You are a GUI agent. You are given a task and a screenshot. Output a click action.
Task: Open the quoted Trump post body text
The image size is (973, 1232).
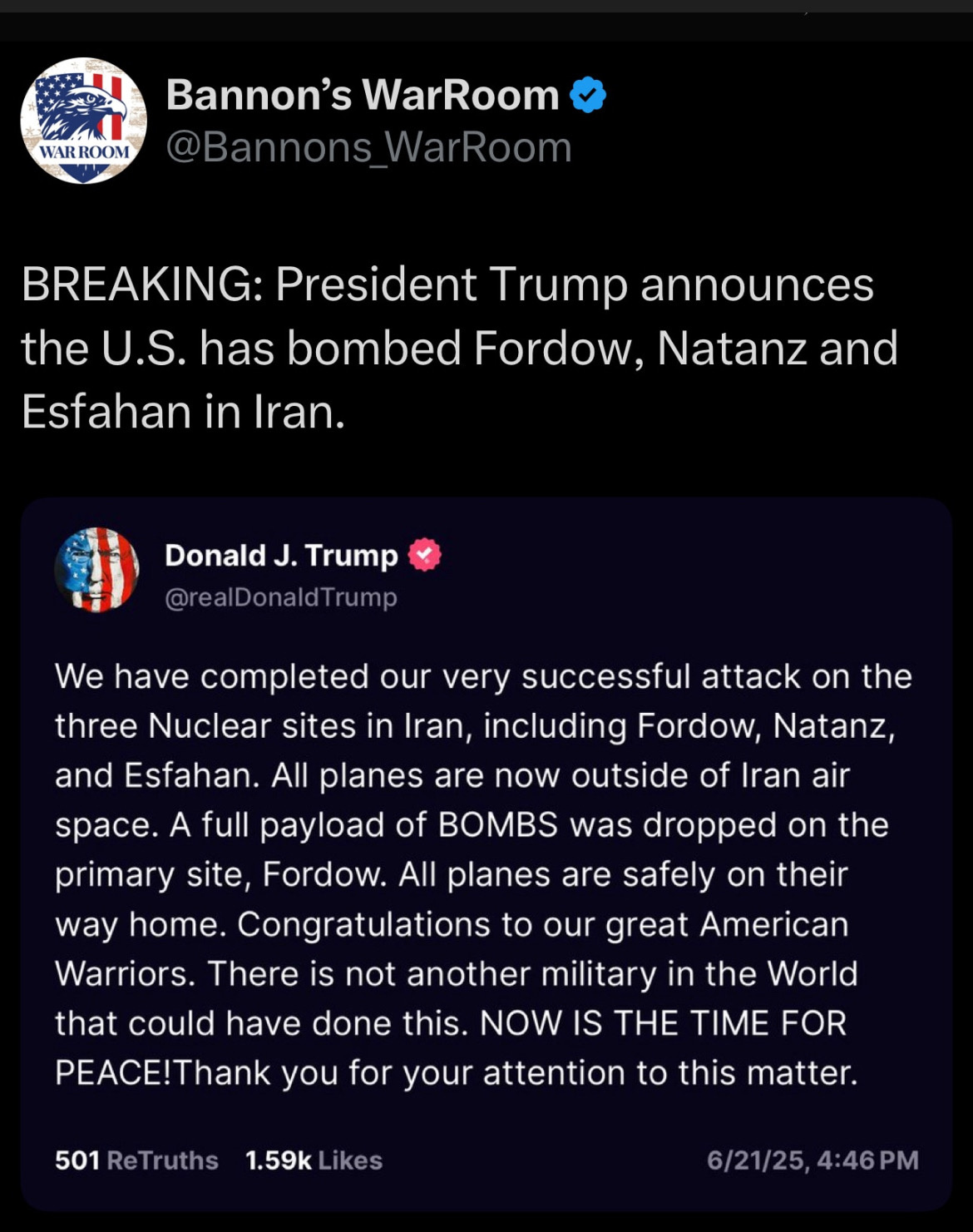pyautogui.click(x=483, y=874)
